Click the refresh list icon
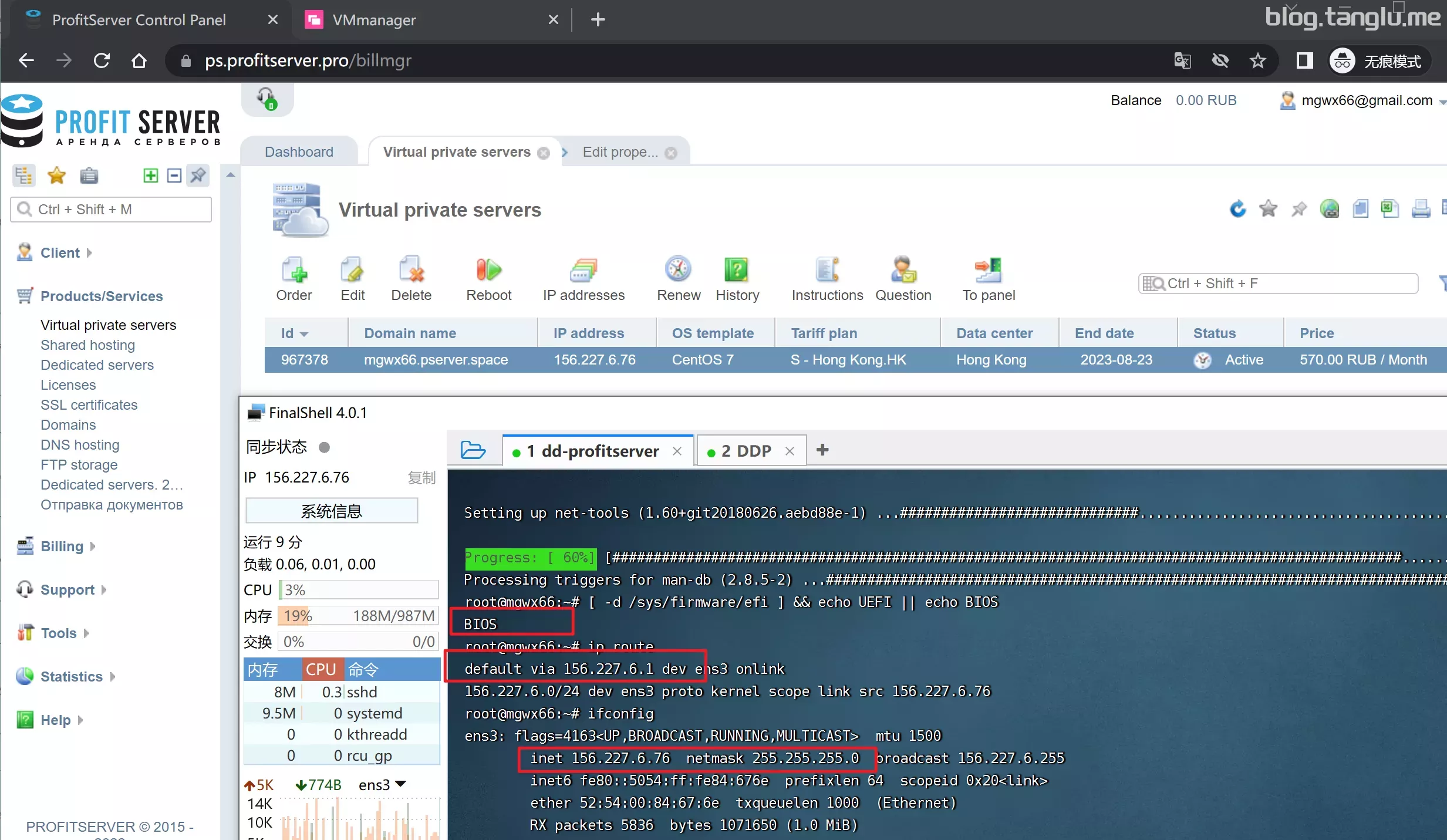 tap(1237, 209)
